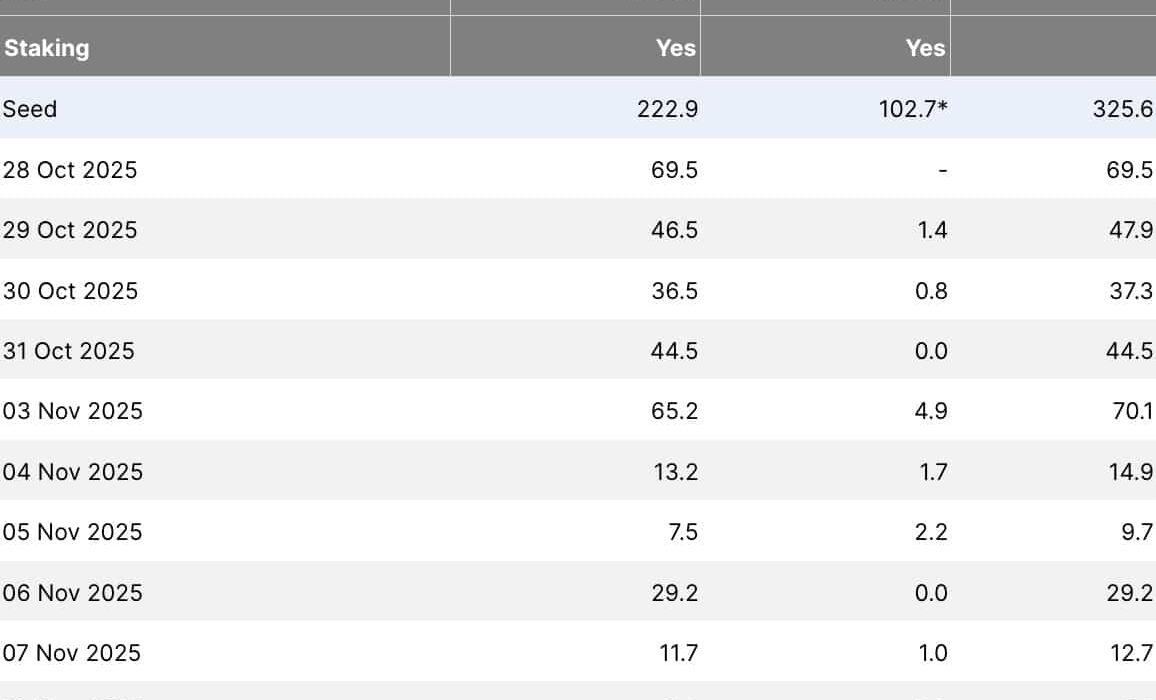1156x700 pixels.
Task: Click the 03 Nov 2025 date
Action: (x=72, y=411)
